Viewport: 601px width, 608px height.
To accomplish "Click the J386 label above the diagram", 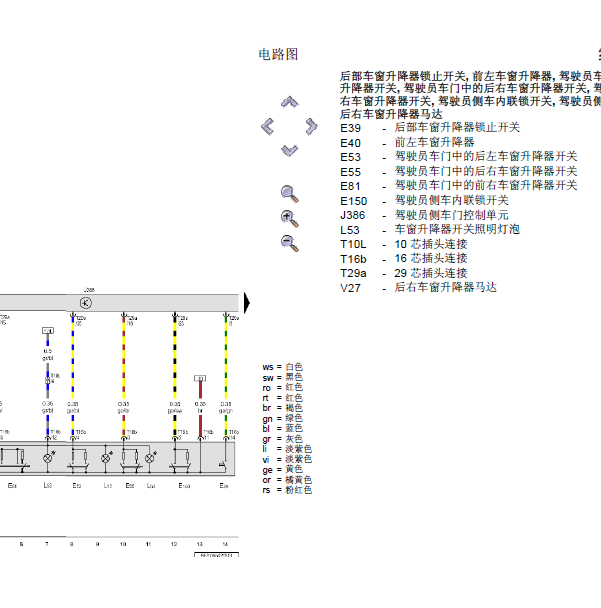I will tap(89, 290).
